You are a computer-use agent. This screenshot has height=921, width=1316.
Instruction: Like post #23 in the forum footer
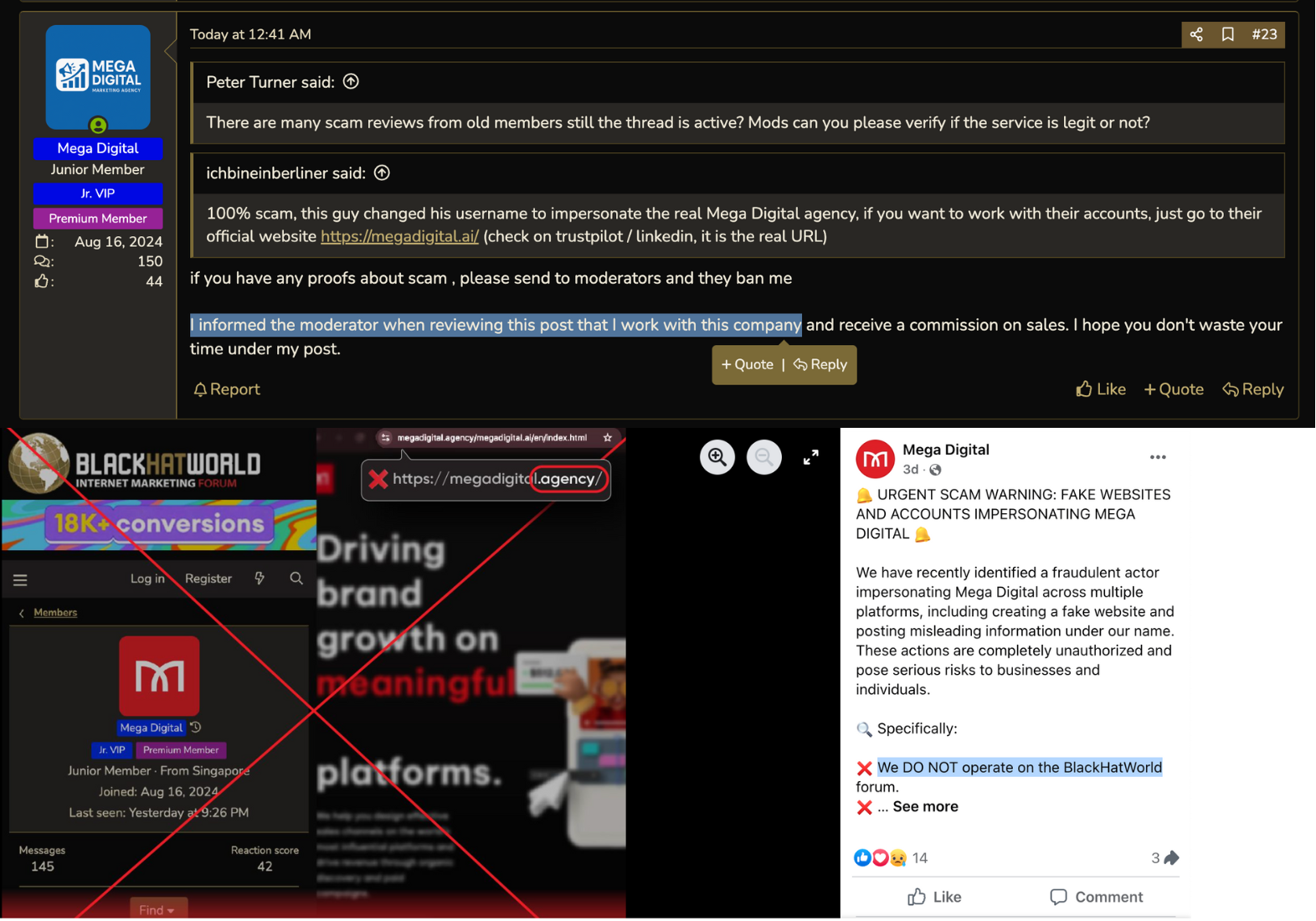pos(1101,389)
